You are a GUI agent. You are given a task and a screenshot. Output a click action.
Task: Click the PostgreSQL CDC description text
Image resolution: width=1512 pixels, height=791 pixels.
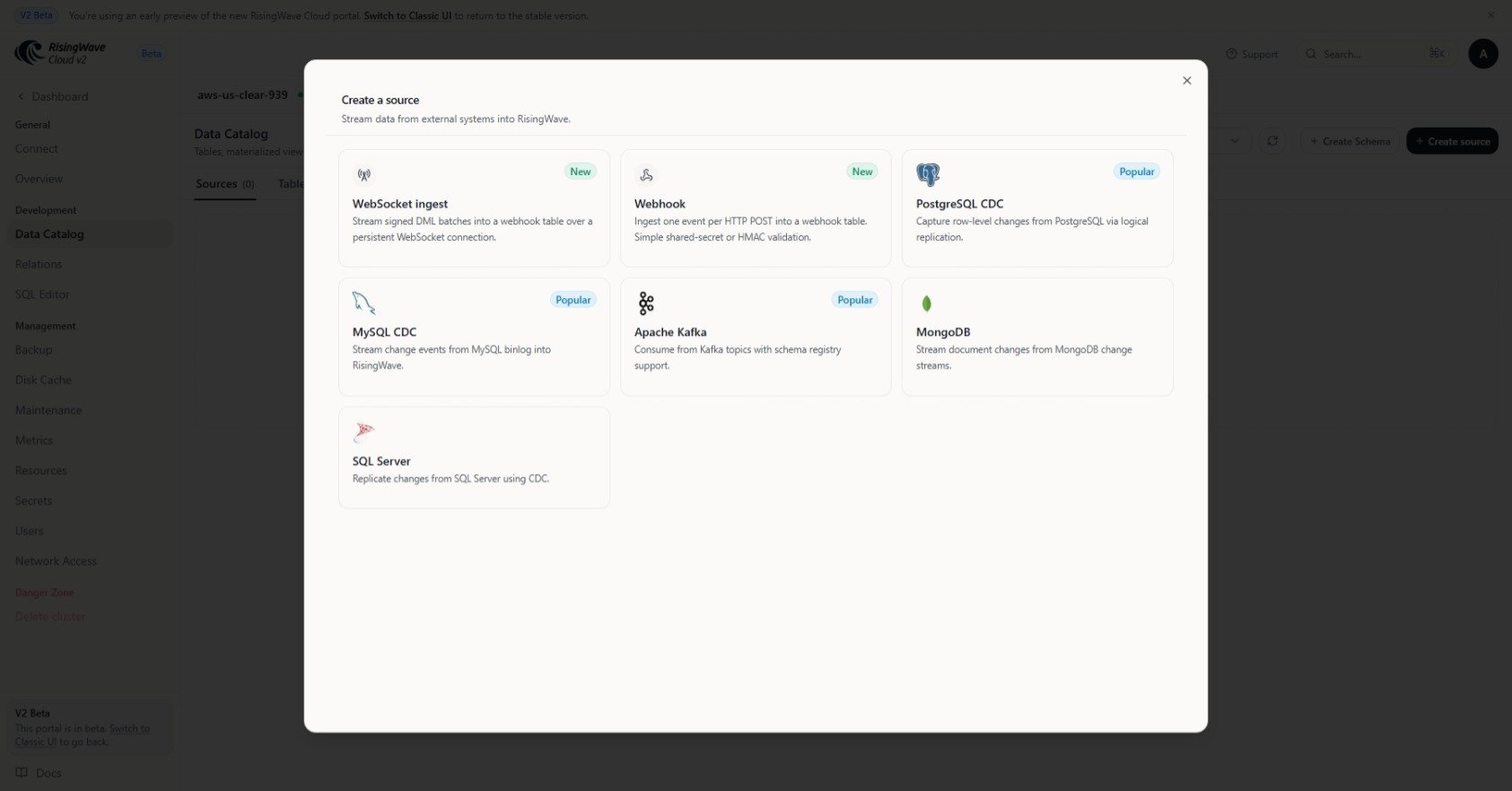click(1032, 229)
